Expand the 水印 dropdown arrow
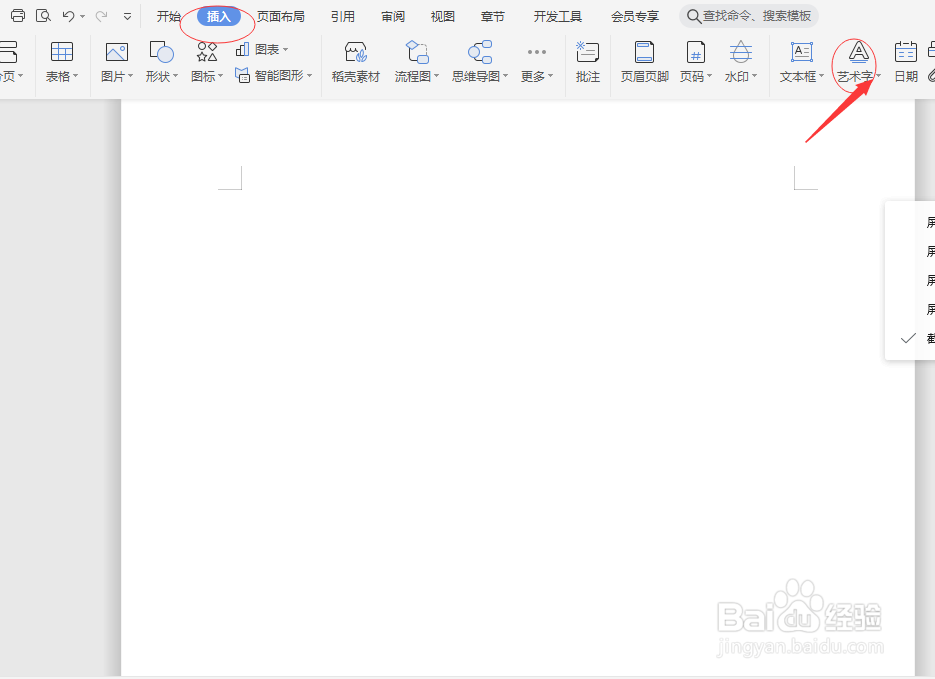 [754, 76]
